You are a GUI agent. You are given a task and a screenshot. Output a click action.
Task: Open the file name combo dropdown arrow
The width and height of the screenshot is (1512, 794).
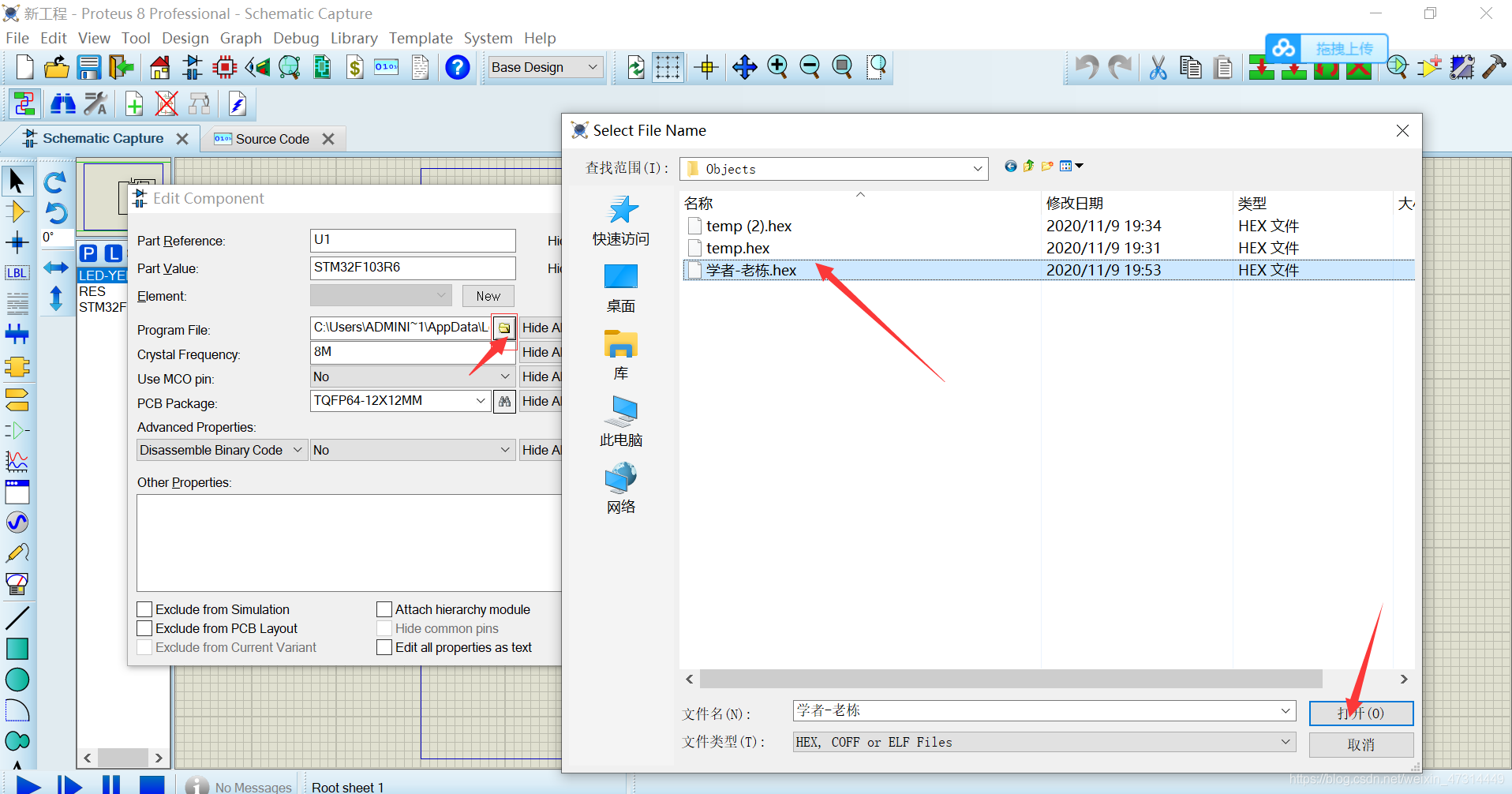pos(1286,710)
